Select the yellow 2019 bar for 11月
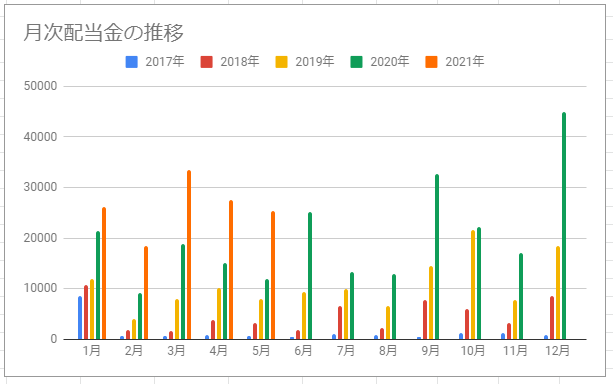Viewport: 613px width, 384px height. [x=515, y=319]
